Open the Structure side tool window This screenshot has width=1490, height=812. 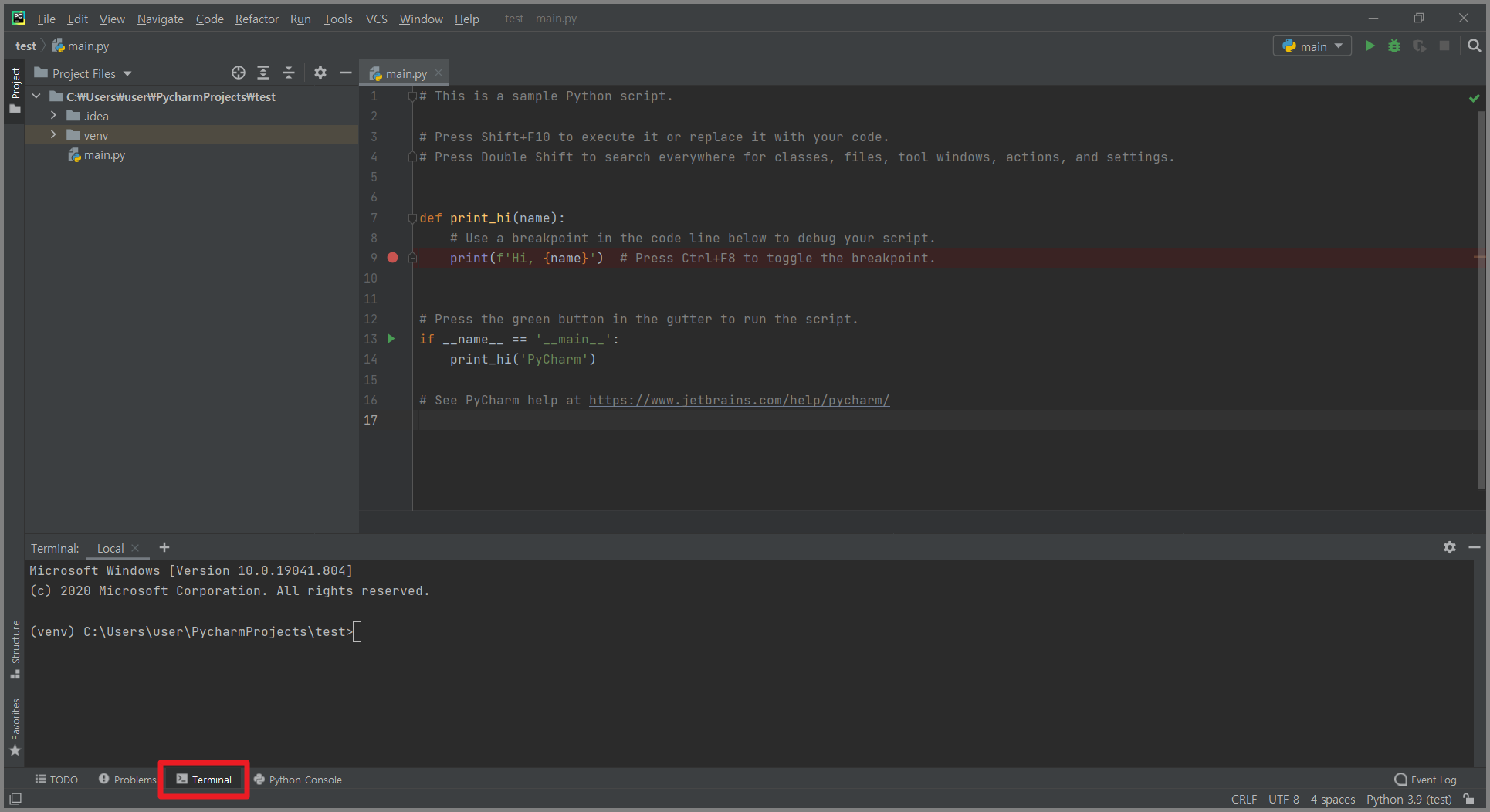tap(15, 649)
